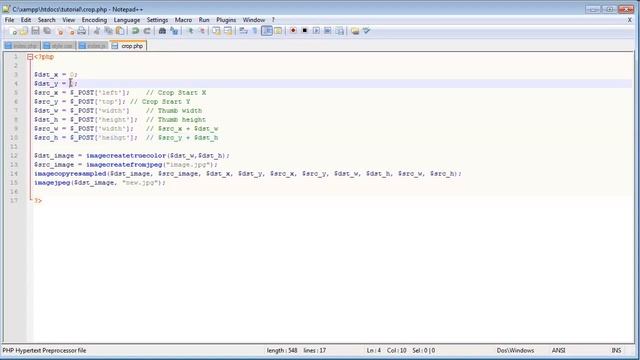Open the Edit menu

(x=26, y=20)
